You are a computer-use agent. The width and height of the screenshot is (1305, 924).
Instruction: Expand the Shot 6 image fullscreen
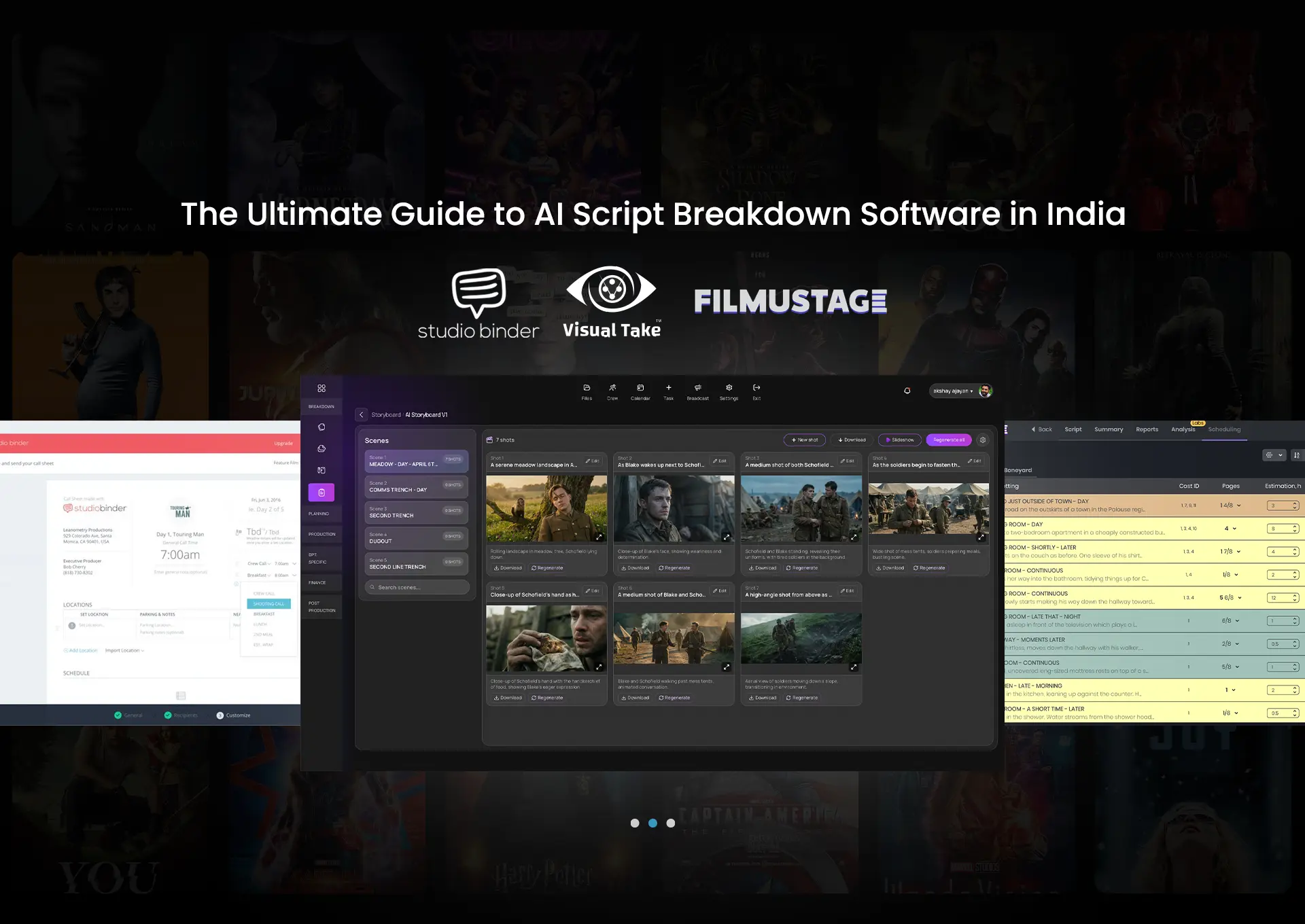pyautogui.click(x=727, y=667)
